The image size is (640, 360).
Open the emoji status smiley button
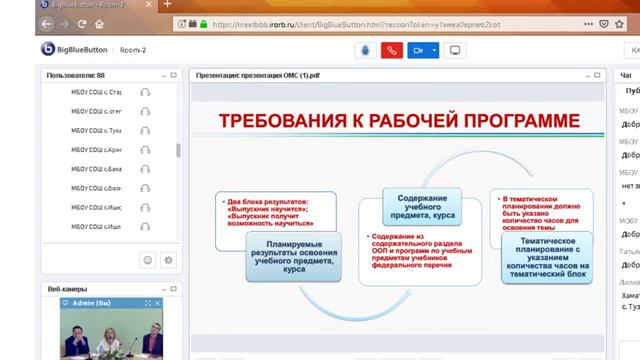click(x=148, y=260)
